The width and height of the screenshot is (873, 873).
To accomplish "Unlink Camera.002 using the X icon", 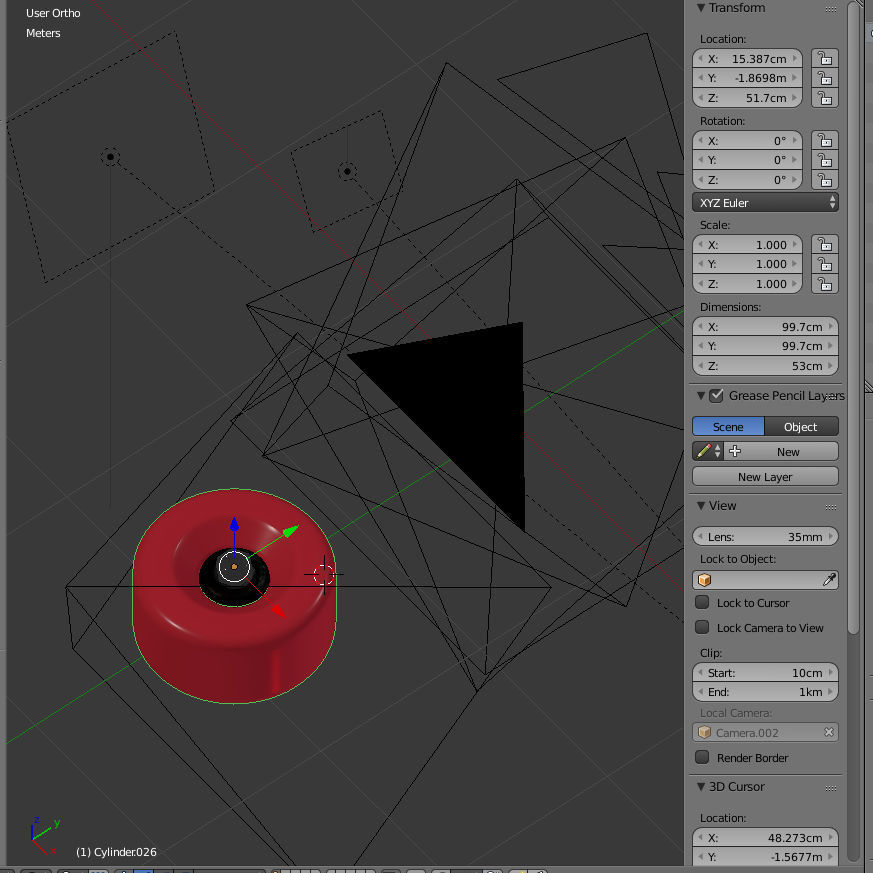I will 830,731.
